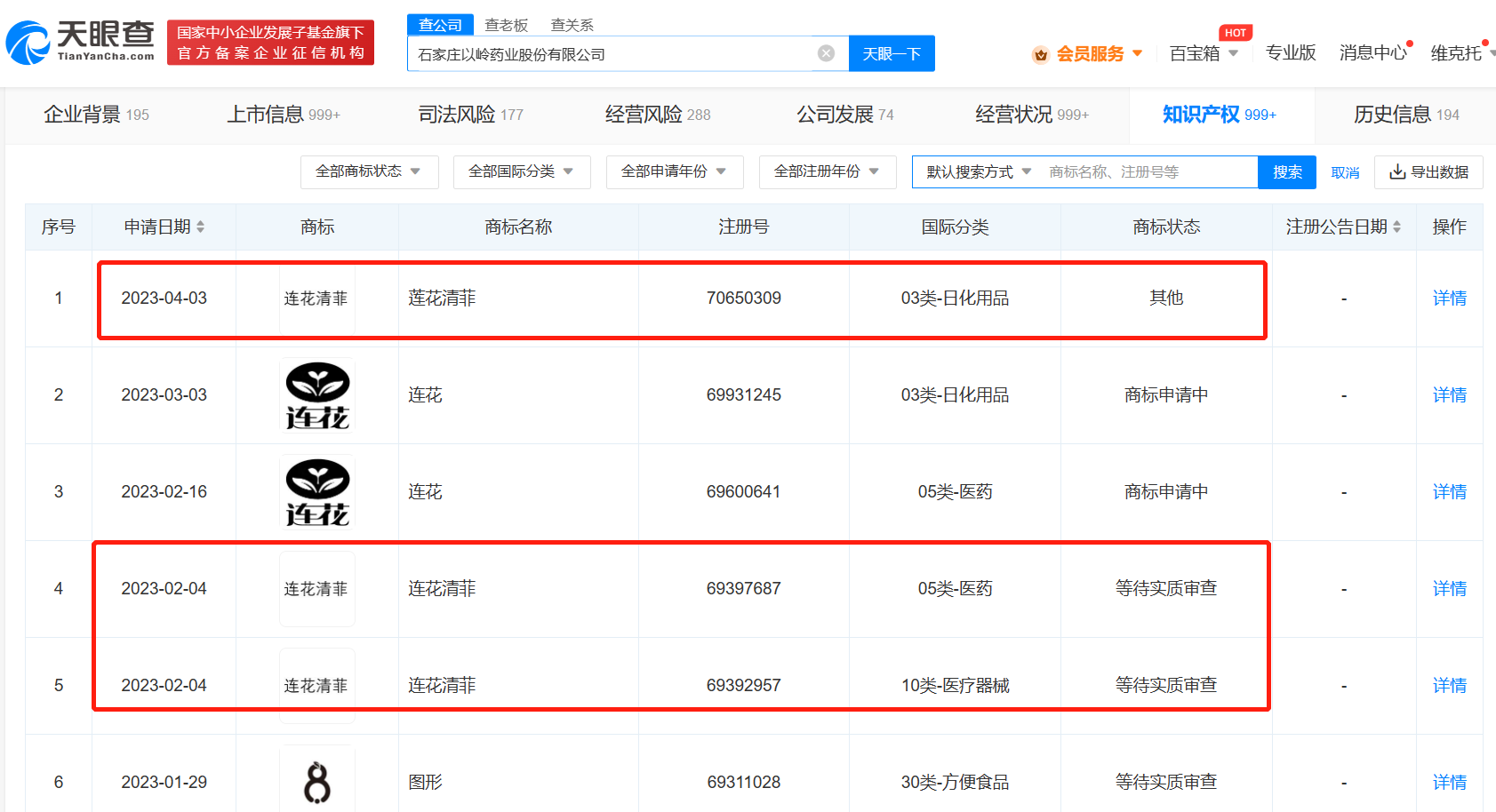
Task: Click the 商标名称、注册号等 input field
Action: point(1147,171)
